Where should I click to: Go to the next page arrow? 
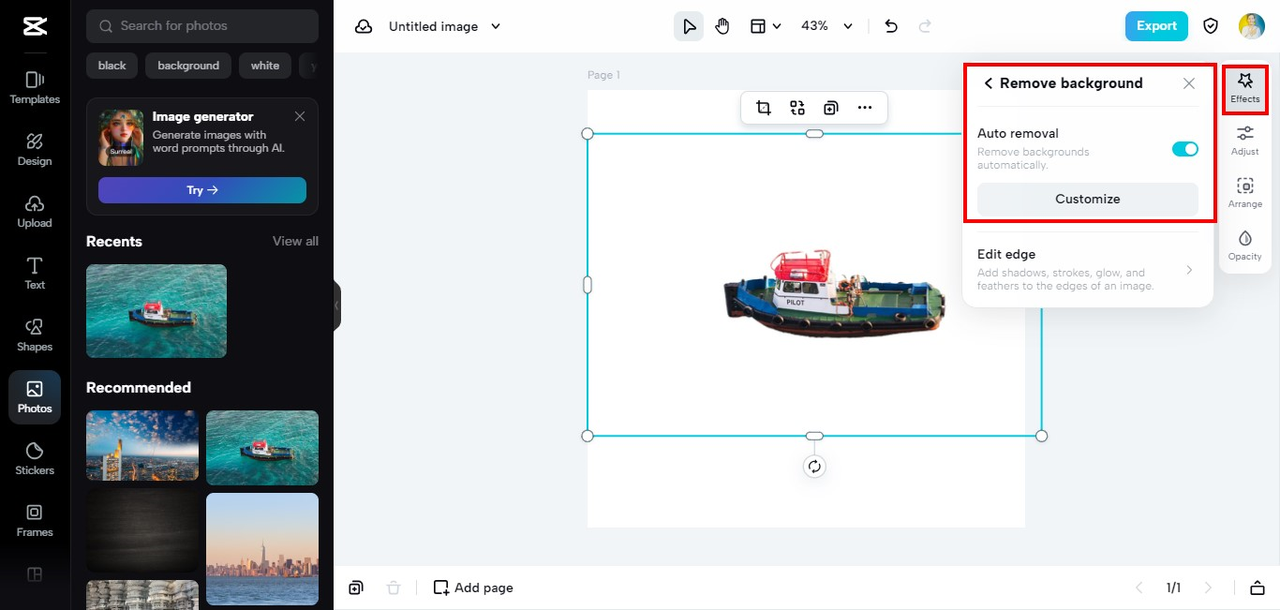coord(1208,588)
